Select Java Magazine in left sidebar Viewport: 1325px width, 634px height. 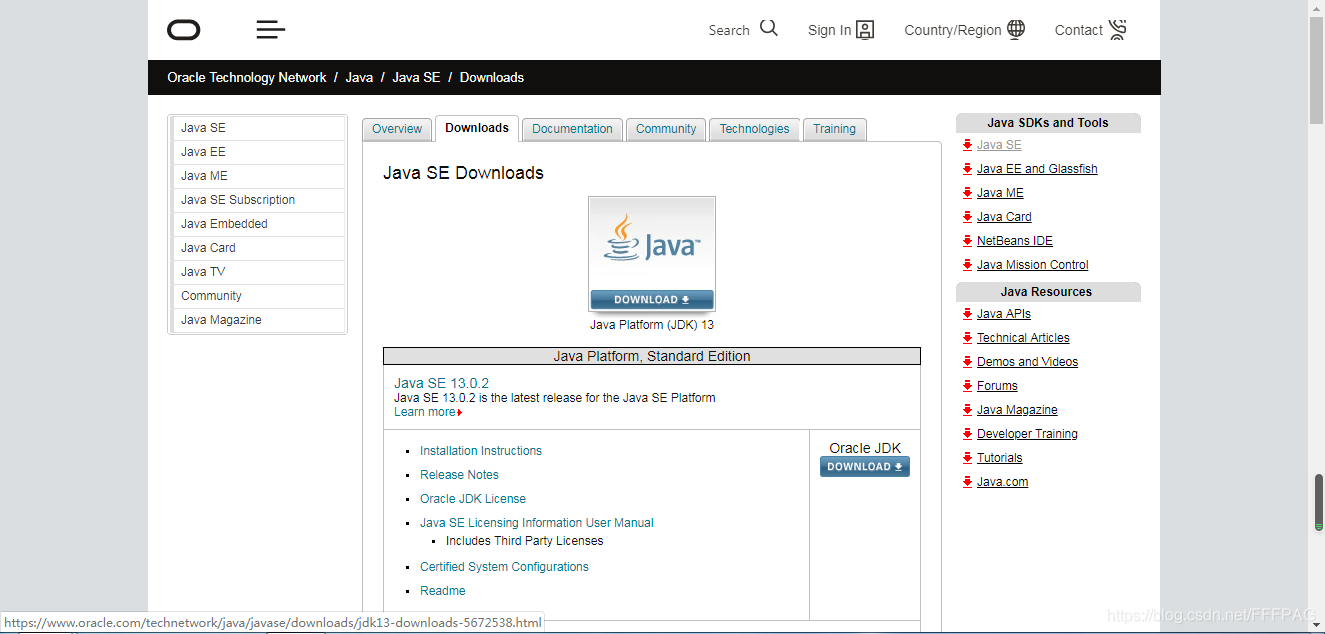pos(259,320)
